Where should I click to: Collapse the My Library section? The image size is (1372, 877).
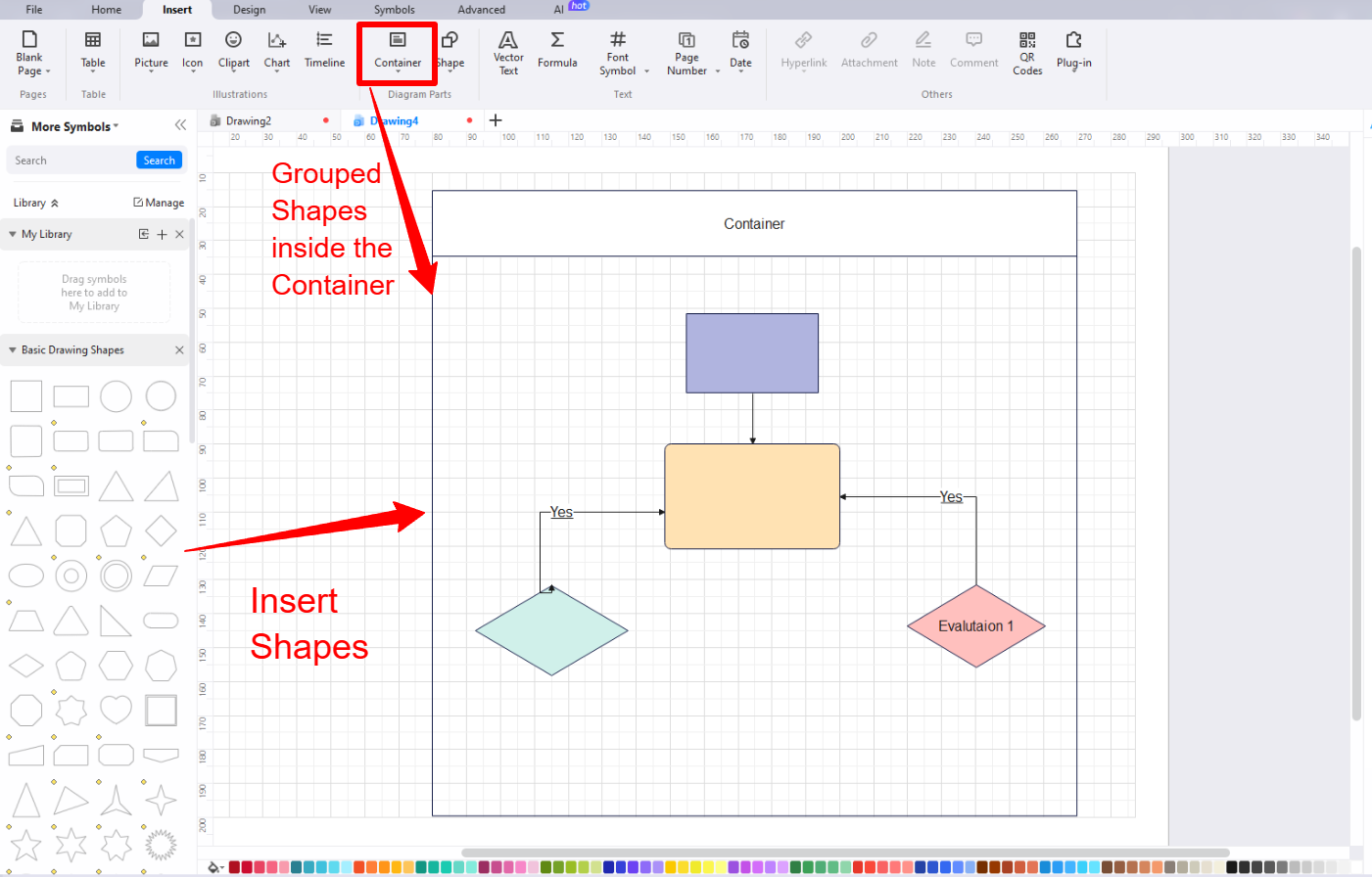pyautogui.click(x=13, y=235)
